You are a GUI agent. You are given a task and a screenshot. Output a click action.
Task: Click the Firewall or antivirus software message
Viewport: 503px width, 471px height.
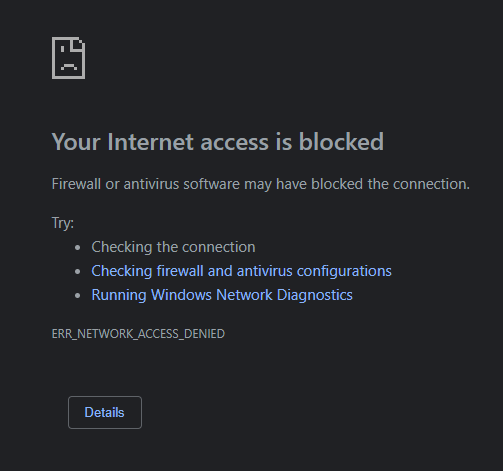(261, 184)
